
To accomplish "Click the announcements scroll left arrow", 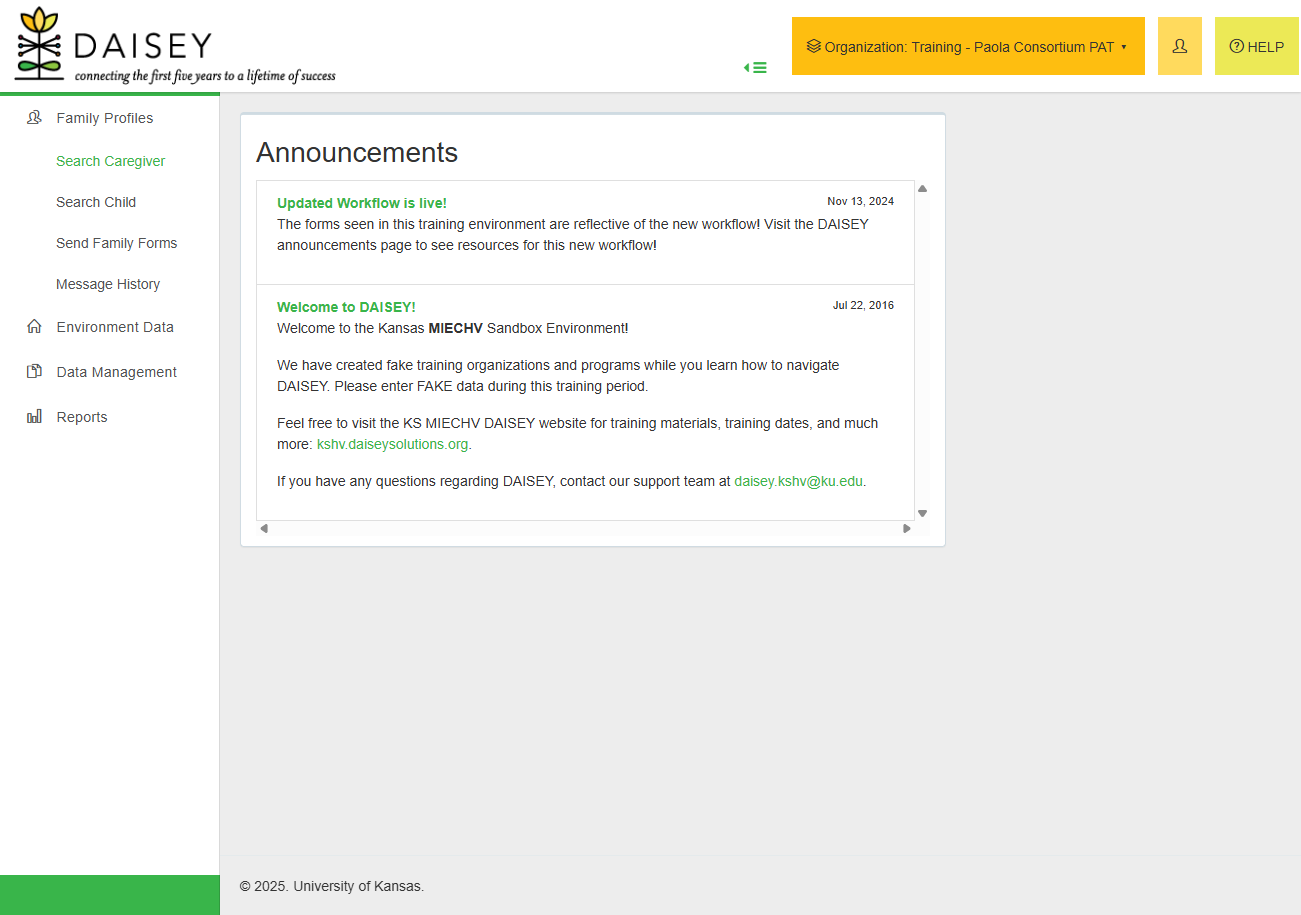I will (x=264, y=529).
